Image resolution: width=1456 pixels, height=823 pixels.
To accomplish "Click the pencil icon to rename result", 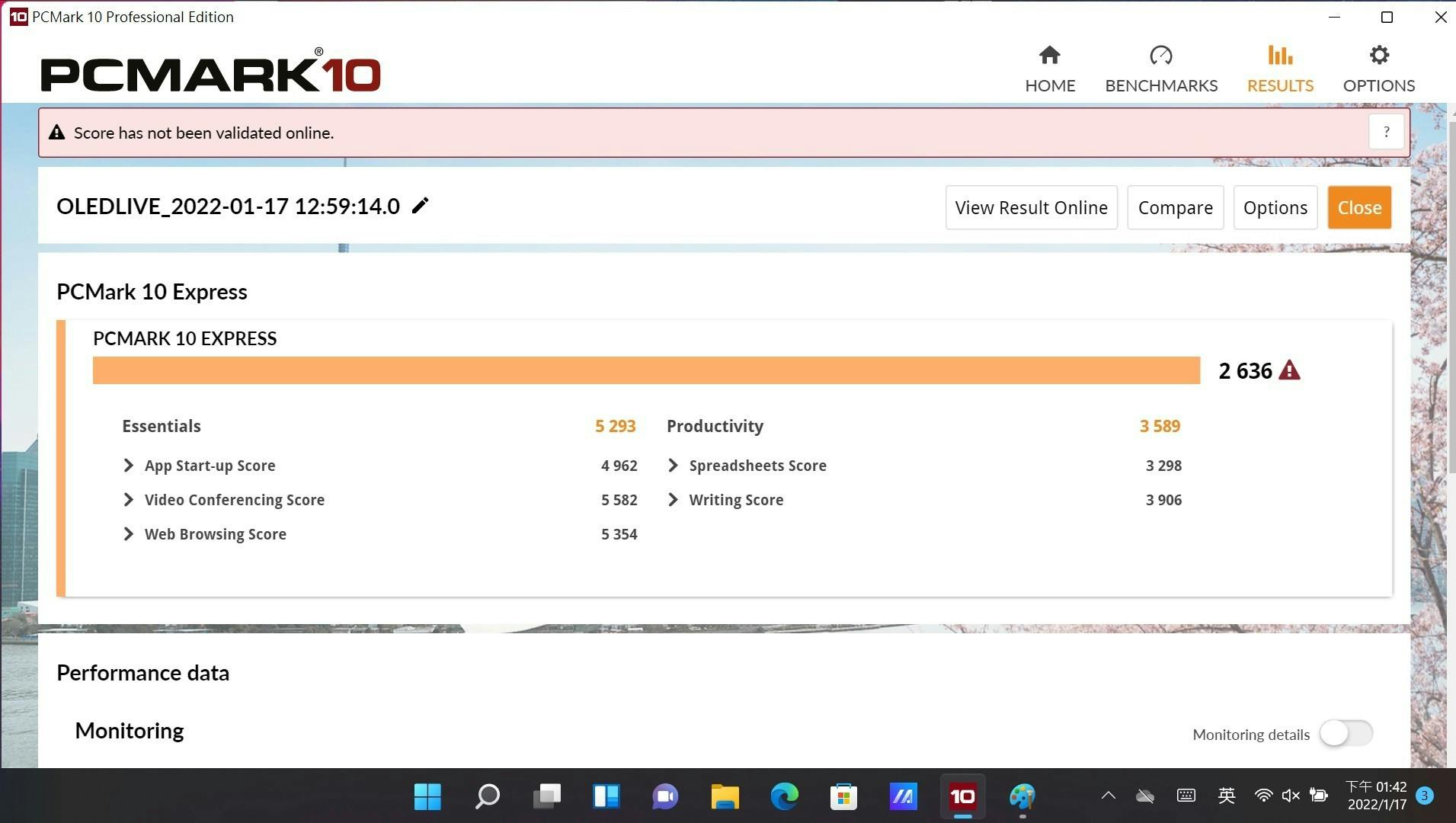I will 420,206.
